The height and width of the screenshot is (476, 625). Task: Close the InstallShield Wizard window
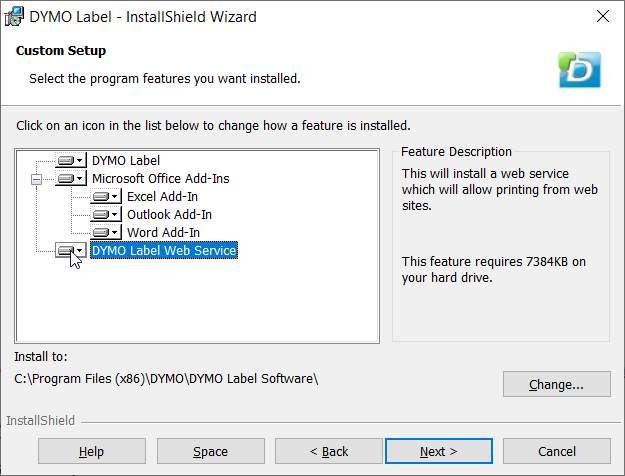pos(603,16)
